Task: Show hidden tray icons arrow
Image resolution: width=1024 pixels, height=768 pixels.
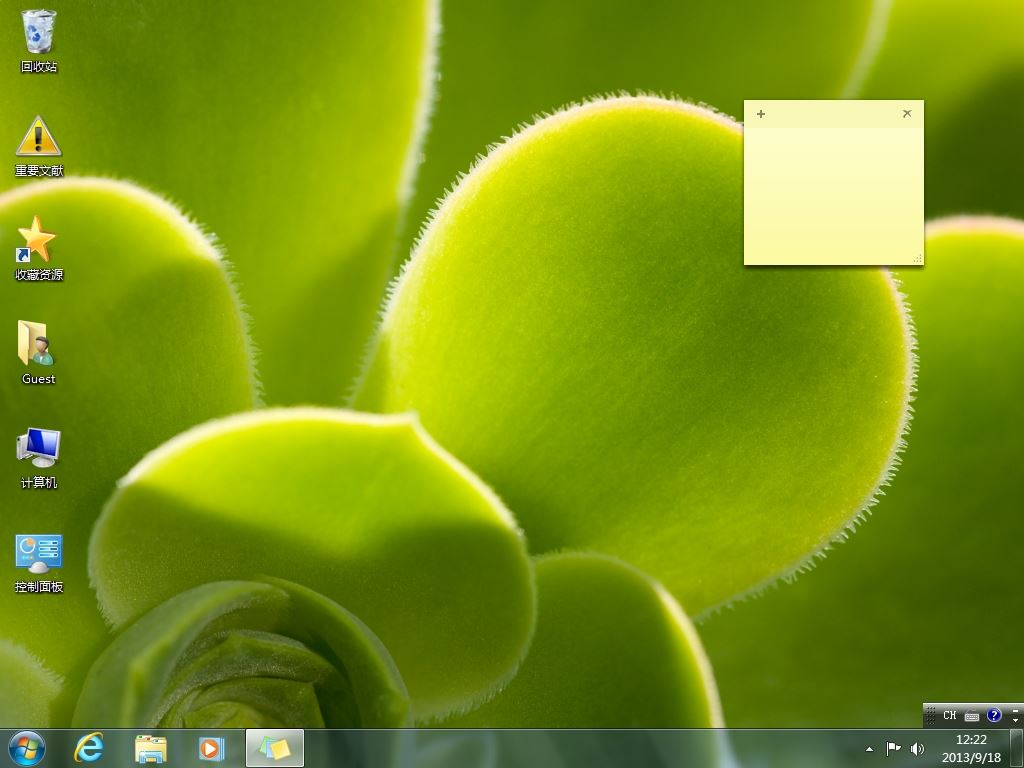Action: pyautogui.click(x=869, y=749)
